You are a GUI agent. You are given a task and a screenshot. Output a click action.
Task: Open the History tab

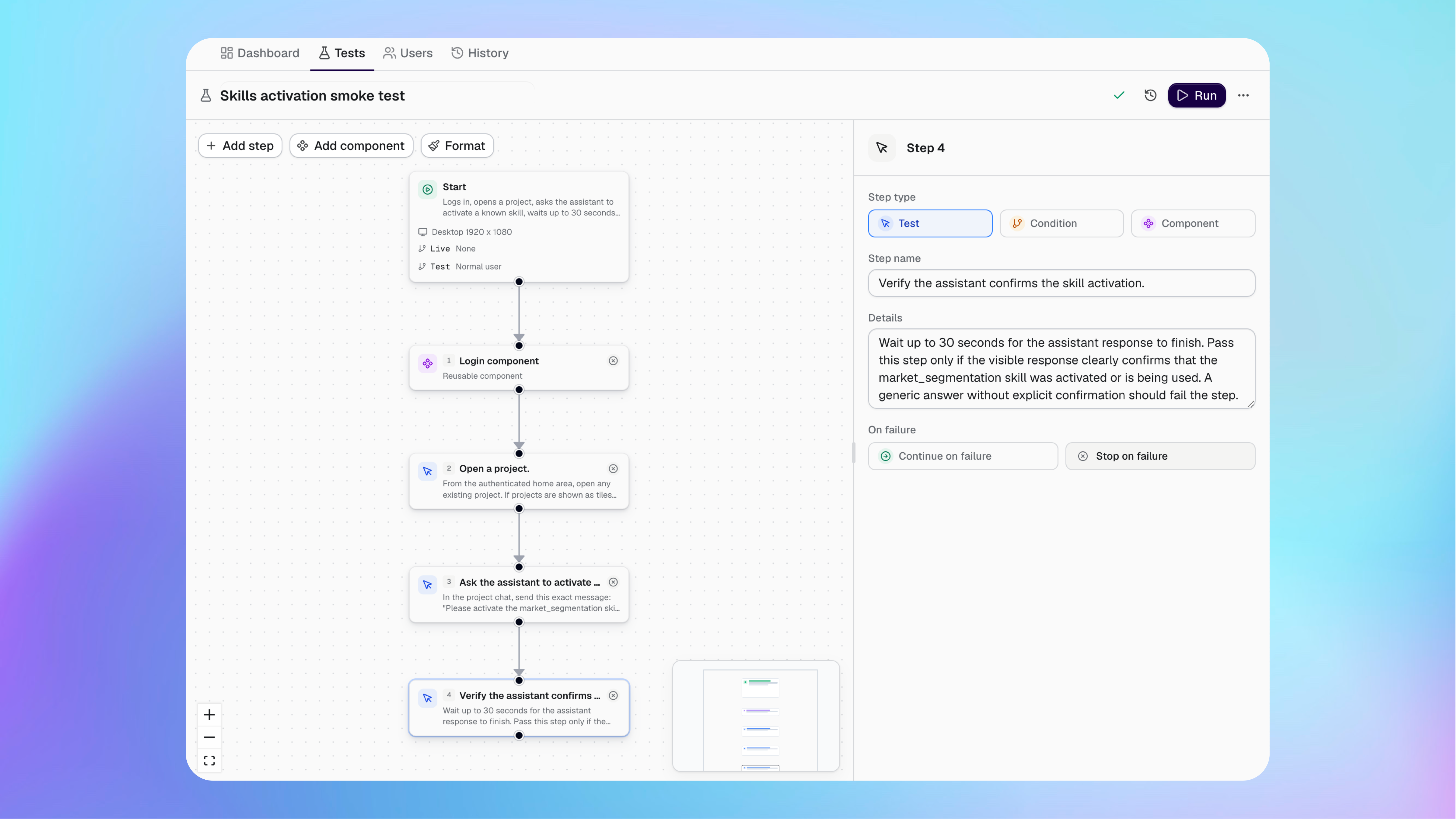pos(480,53)
